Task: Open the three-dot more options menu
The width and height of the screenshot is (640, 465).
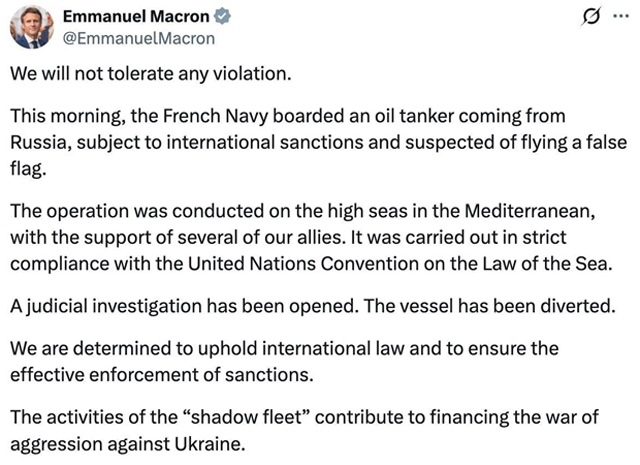Action: [x=620, y=17]
